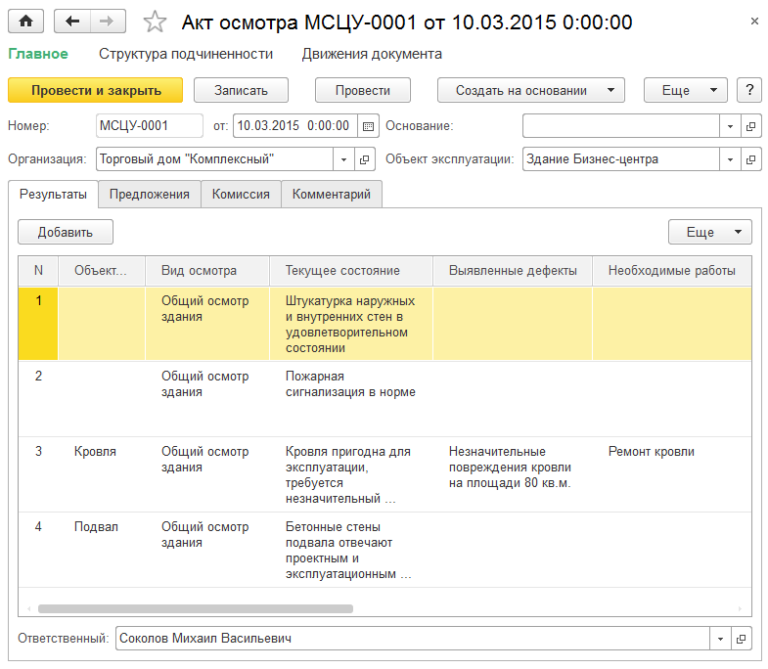Image resolution: width=768 pixels, height=669 pixels.
Task: Open the Организация record using its open icon
Action: click(x=365, y=159)
